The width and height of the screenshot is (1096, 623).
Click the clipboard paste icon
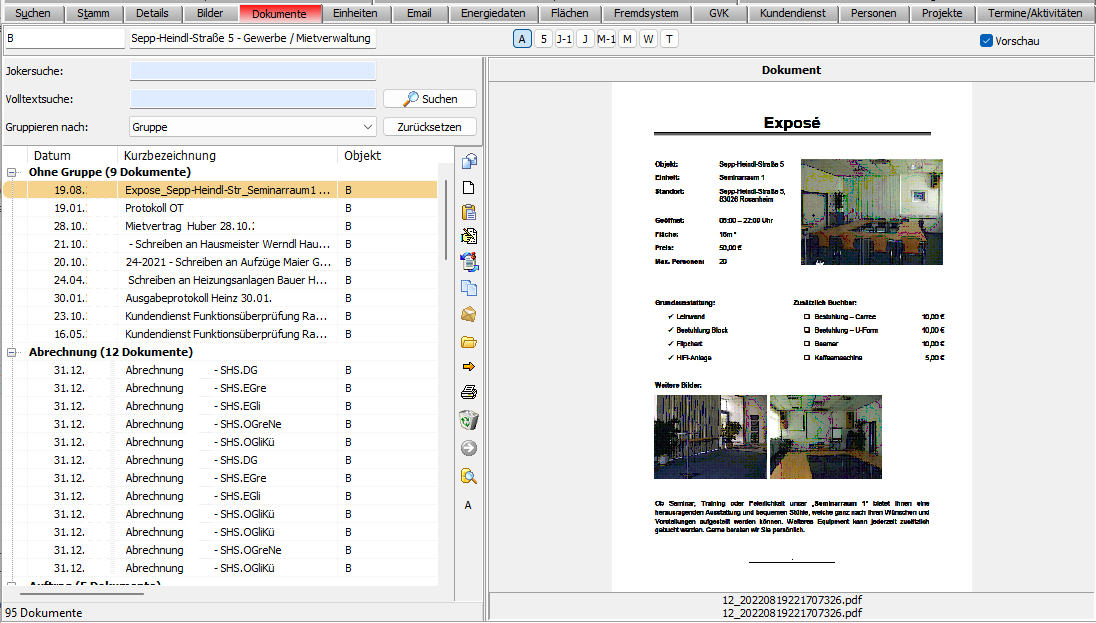coord(468,212)
